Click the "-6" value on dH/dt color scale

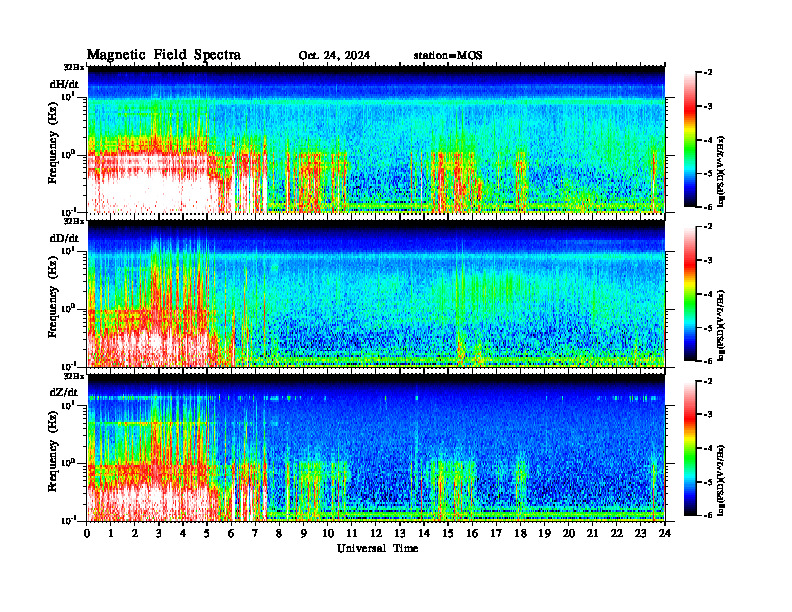coord(708,207)
